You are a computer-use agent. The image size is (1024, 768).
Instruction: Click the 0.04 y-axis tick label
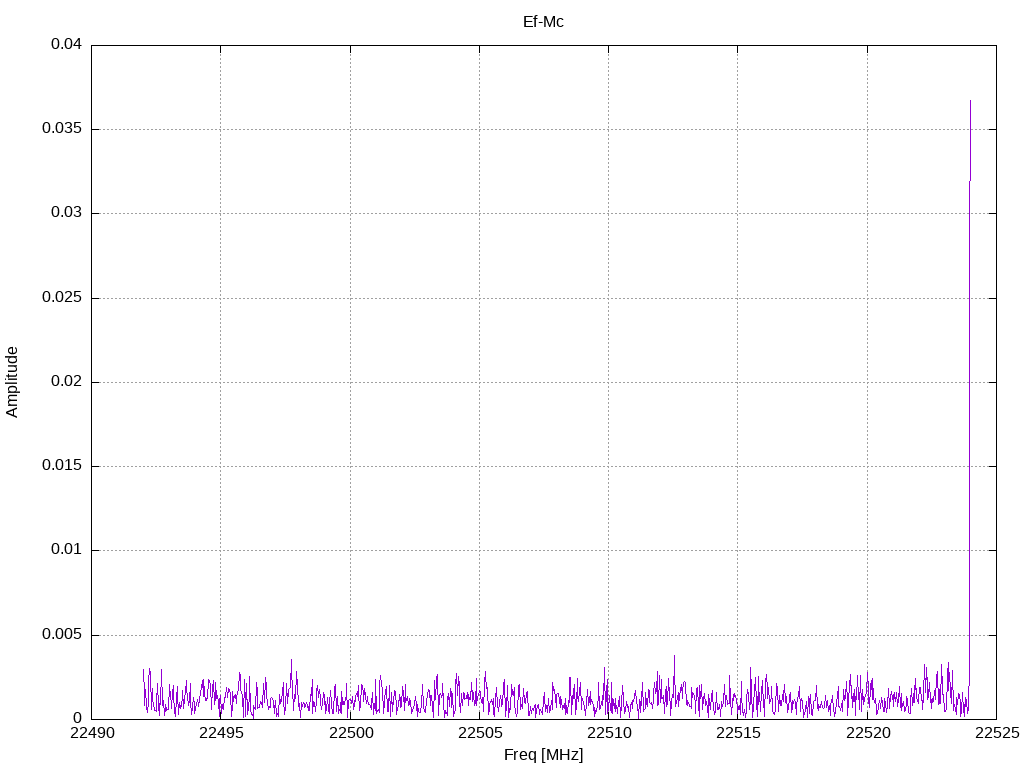point(66,45)
